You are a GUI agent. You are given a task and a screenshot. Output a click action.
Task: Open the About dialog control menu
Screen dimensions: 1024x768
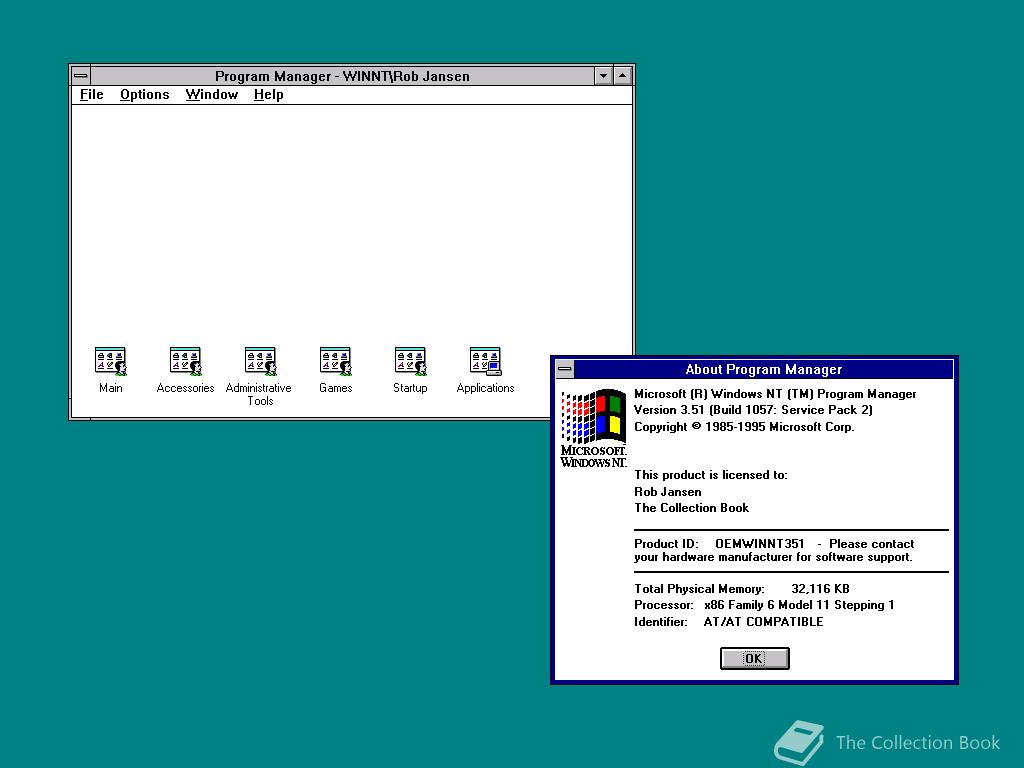[564, 369]
